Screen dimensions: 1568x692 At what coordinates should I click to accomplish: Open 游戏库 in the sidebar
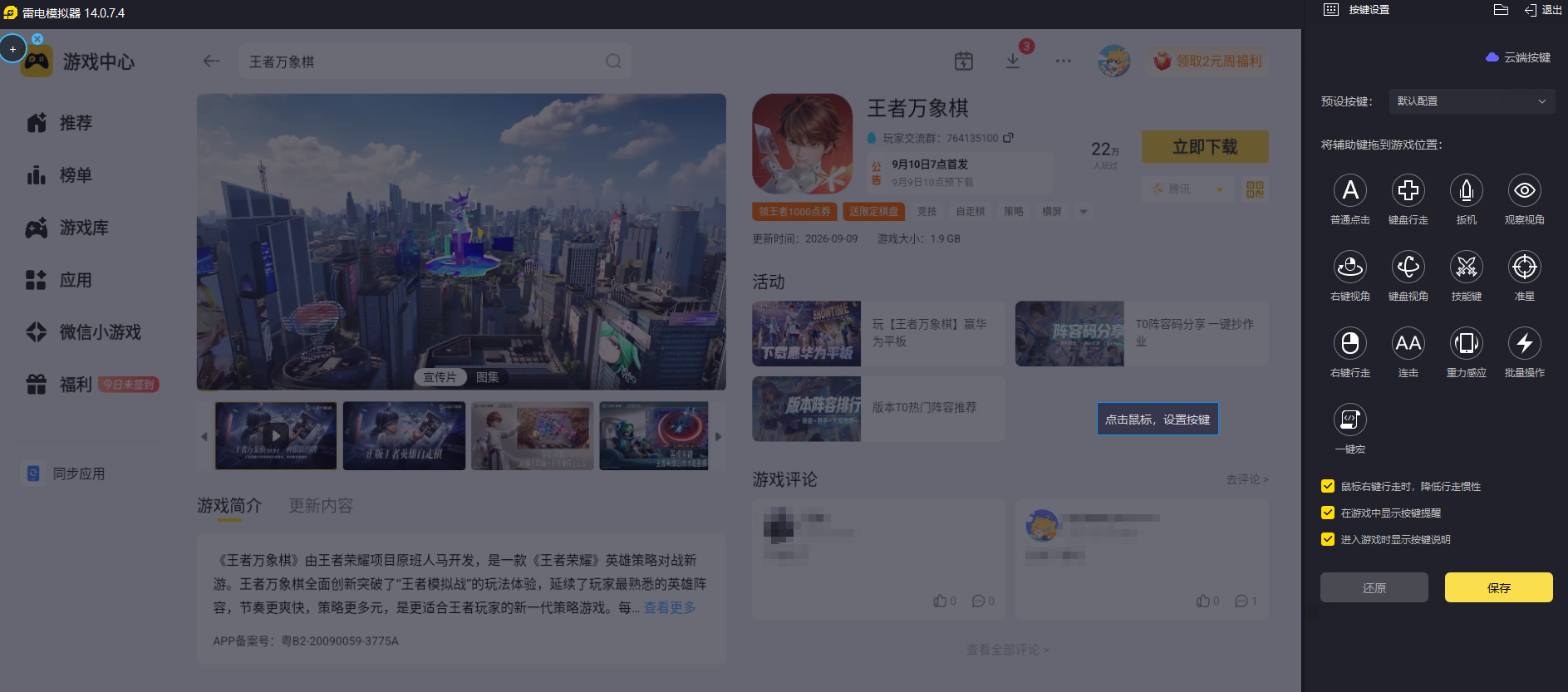click(x=67, y=228)
